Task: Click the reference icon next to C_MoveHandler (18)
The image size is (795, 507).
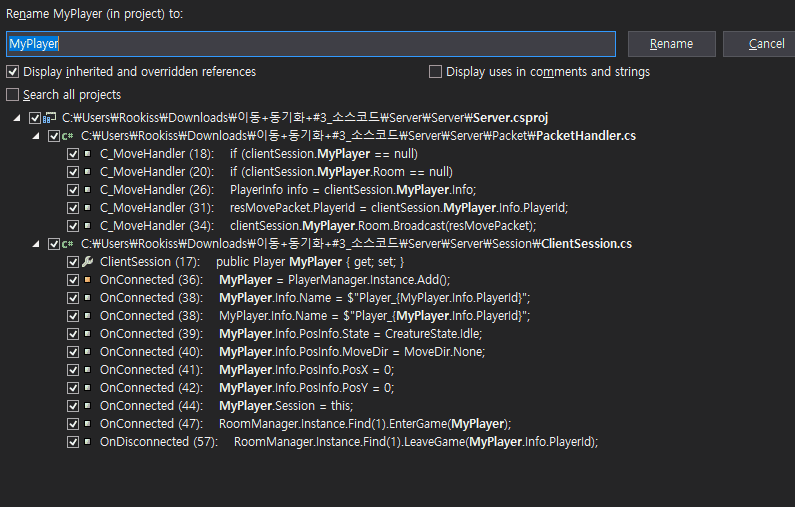Action: pos(88,154)
